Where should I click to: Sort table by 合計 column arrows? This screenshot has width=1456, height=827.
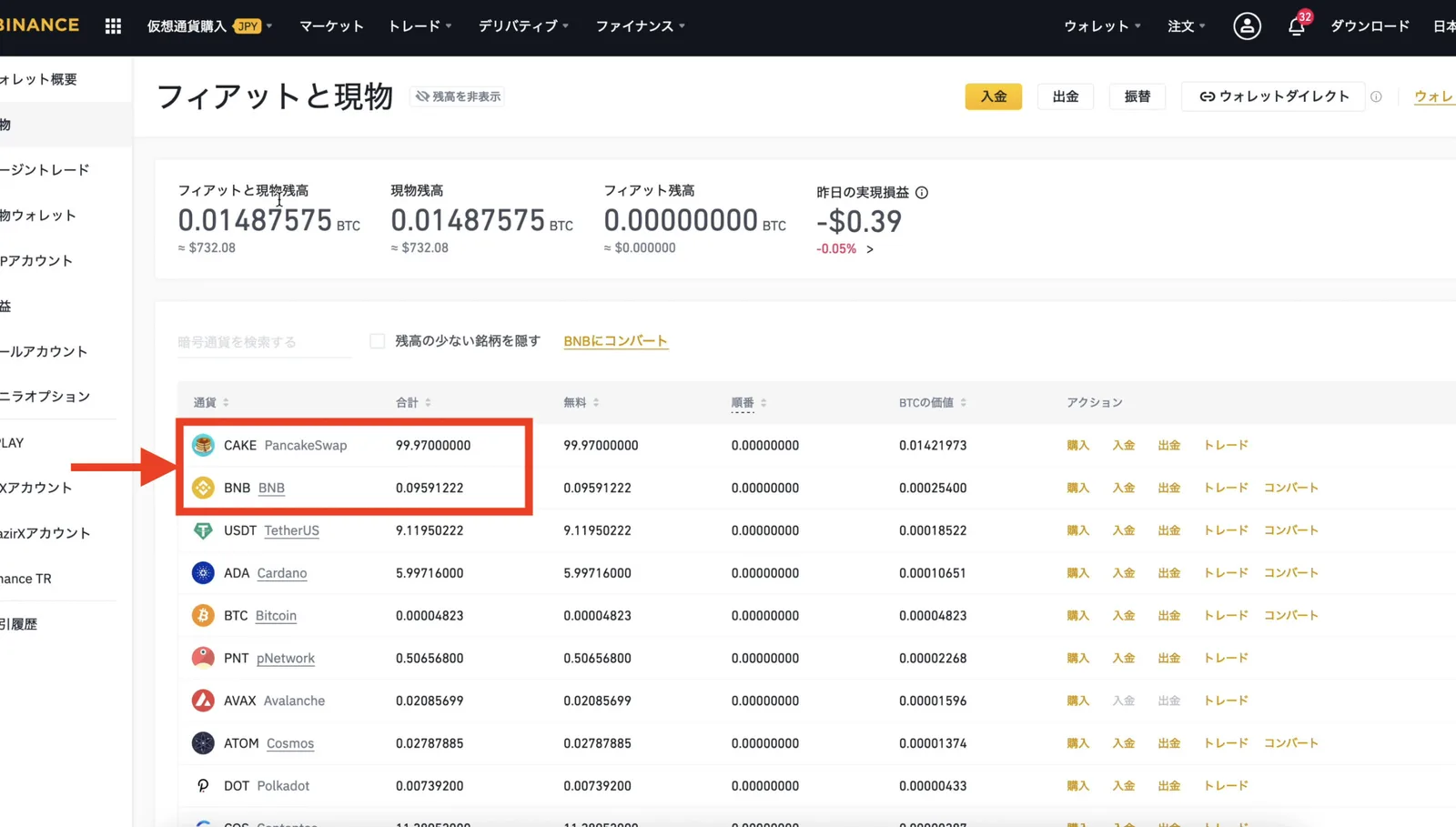point(428,402)
